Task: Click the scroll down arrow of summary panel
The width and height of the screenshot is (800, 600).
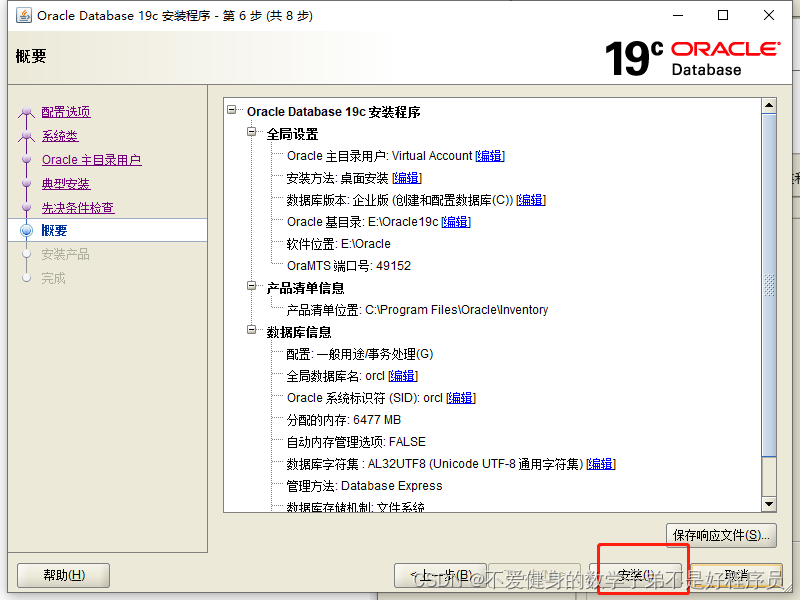Action: tap(769, 504)
